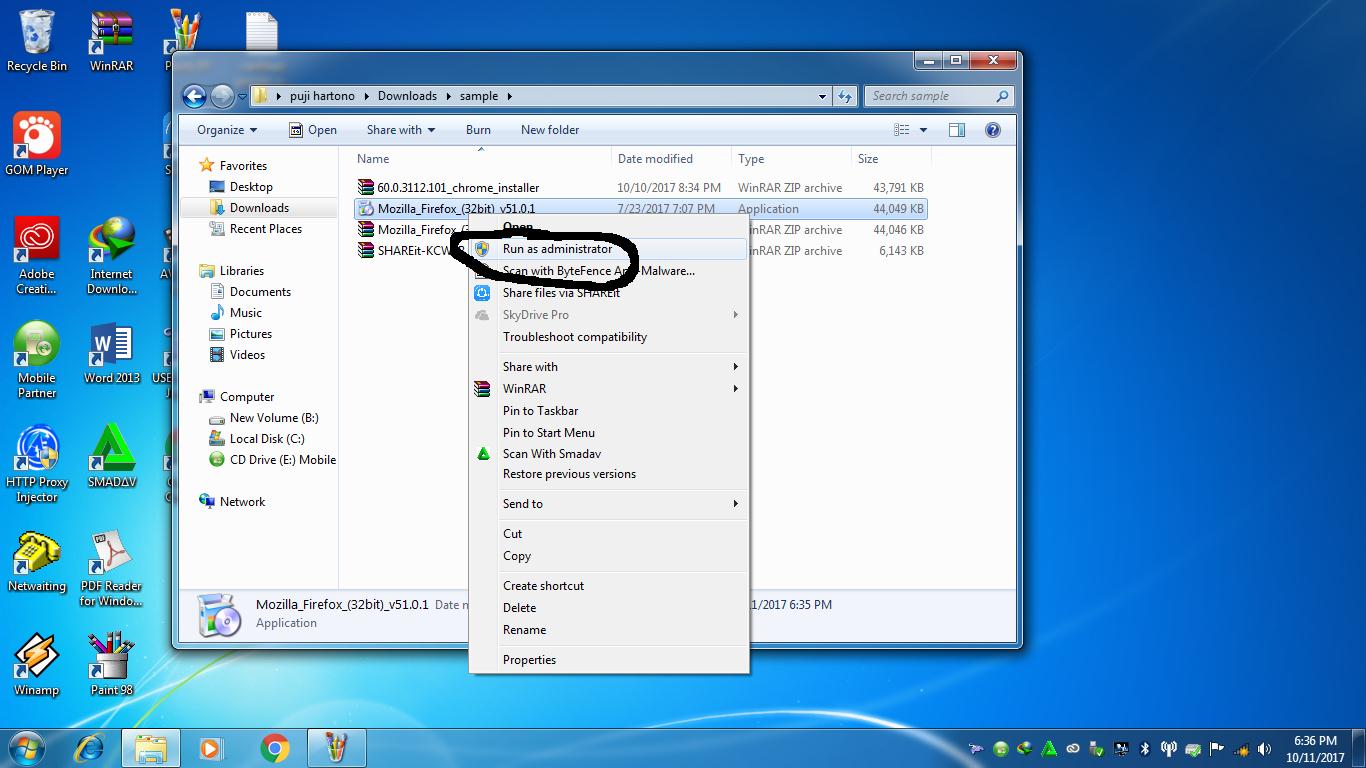Open the view options dropdown arrow
This screenshot has height=768, width=1366.
(x=923, y=130)
